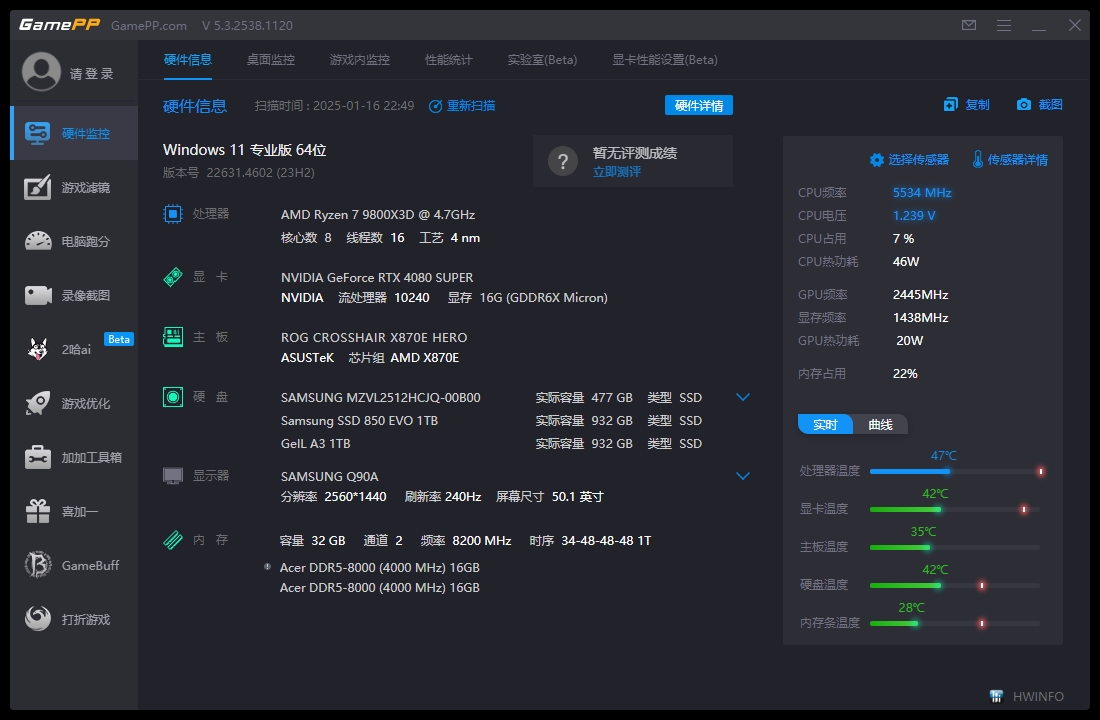Select 实时 realtime view toggle

click(825, 425)
